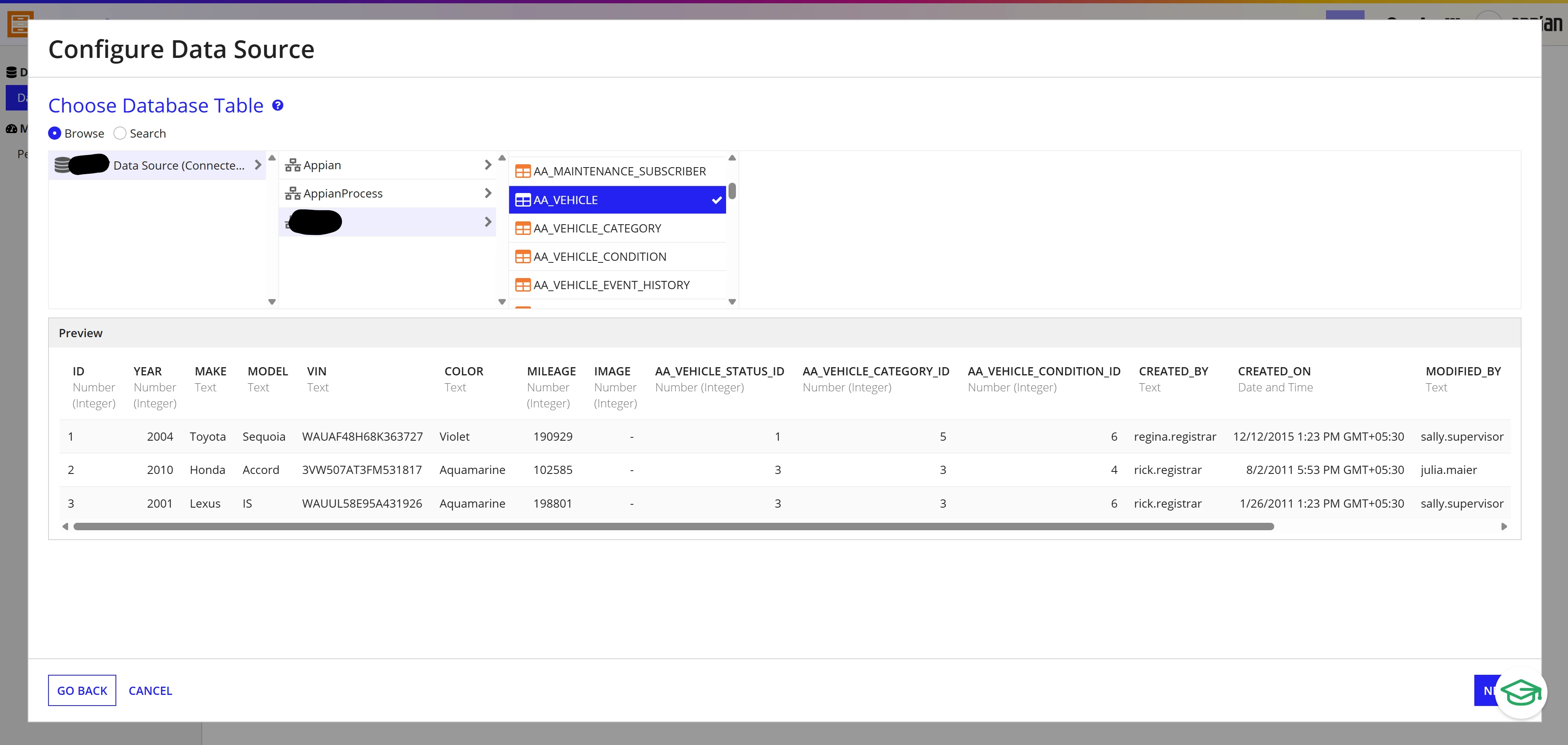Click the AA_VEHICLE_CONDITION_ID column header
Screen dimensions: 1568x745
(1044, 371)
